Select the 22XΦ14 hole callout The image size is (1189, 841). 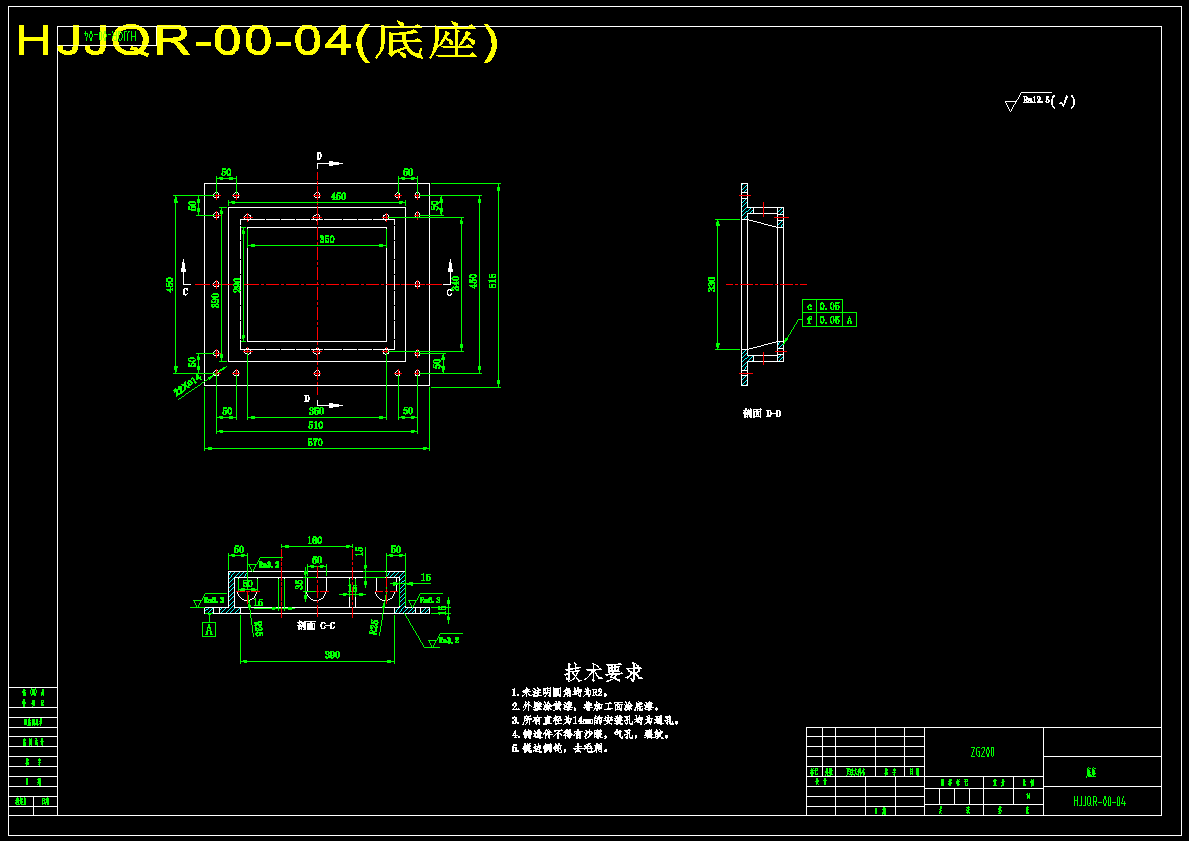click(186, 387)
